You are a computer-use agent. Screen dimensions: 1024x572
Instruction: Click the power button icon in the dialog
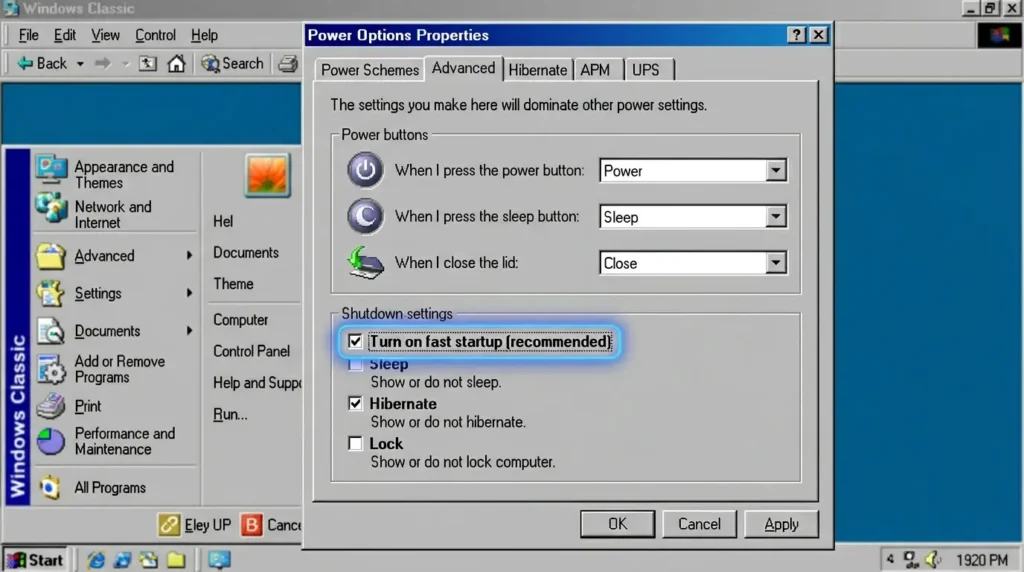[x=365, y=170]
